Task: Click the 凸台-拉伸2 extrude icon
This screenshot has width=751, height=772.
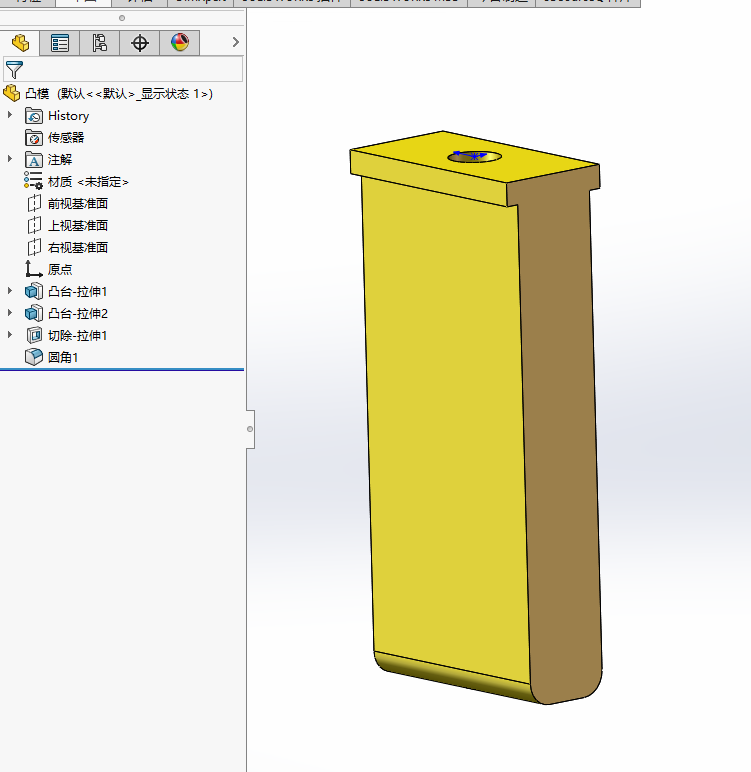Action: (x=33, y=313)
